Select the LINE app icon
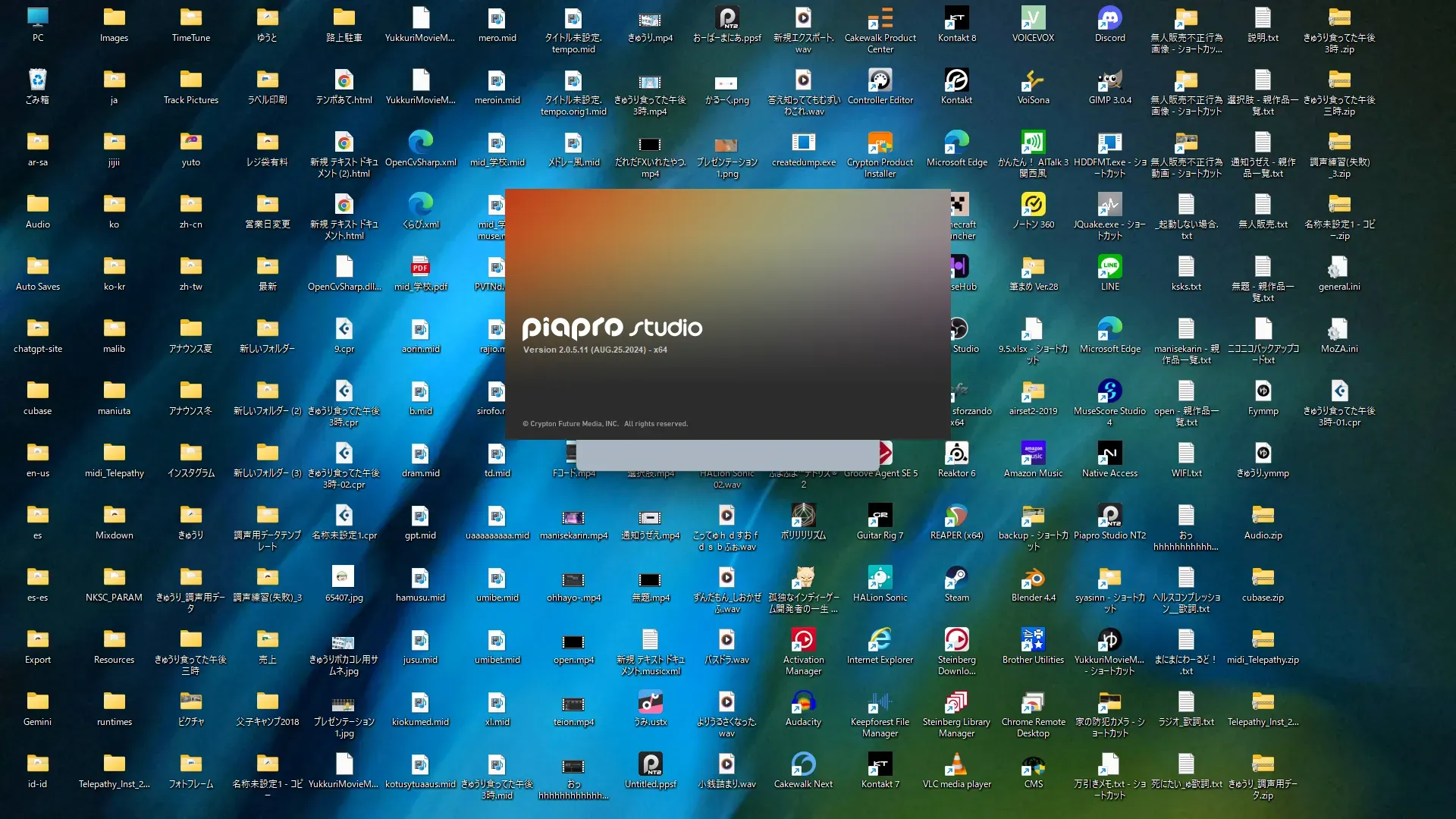Image resolution: width=1456 pixels, height=819 pixels. pos(1109,267)
